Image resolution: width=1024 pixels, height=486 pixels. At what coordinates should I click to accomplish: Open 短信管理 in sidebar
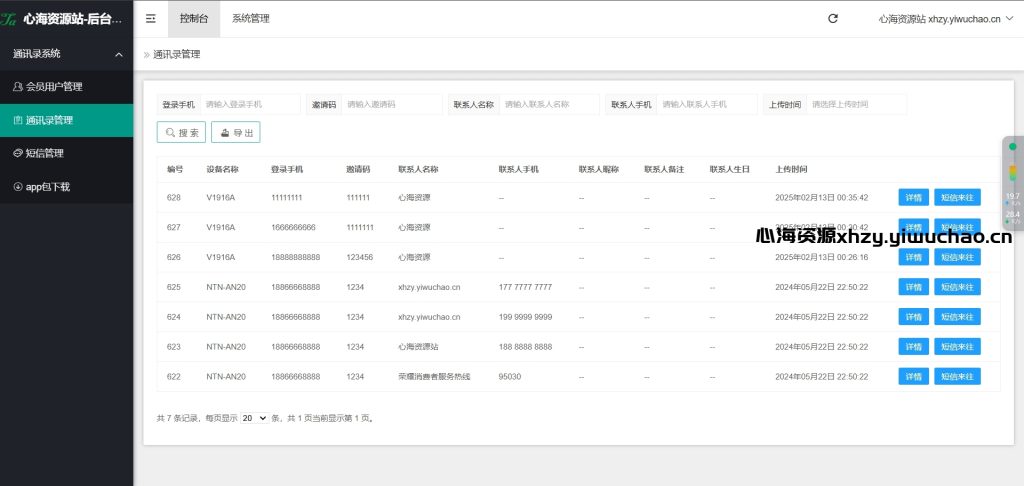[x=67, y=154]
